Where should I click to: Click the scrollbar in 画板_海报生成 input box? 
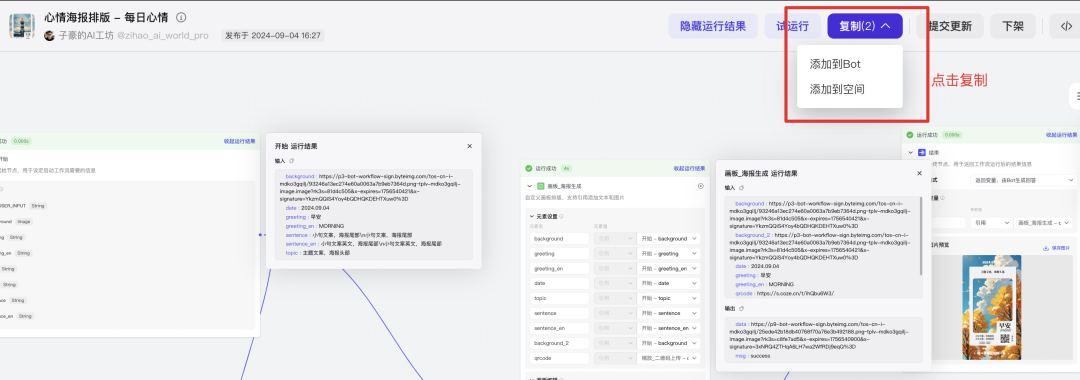coord(920,235)
